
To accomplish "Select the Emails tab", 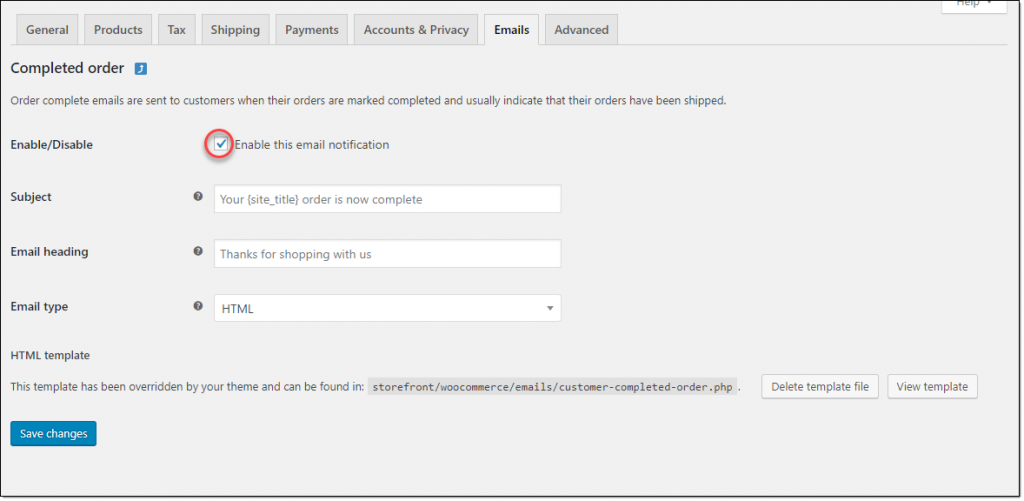I will pos(511,30).
